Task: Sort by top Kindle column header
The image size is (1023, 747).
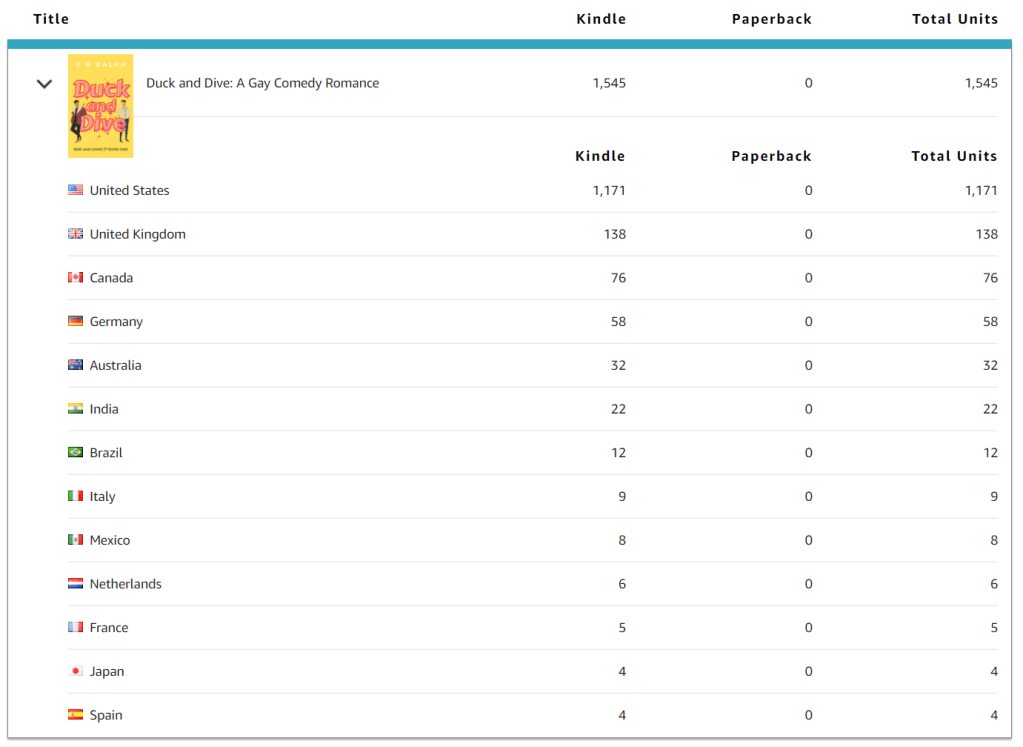Action: click(601, 19)
